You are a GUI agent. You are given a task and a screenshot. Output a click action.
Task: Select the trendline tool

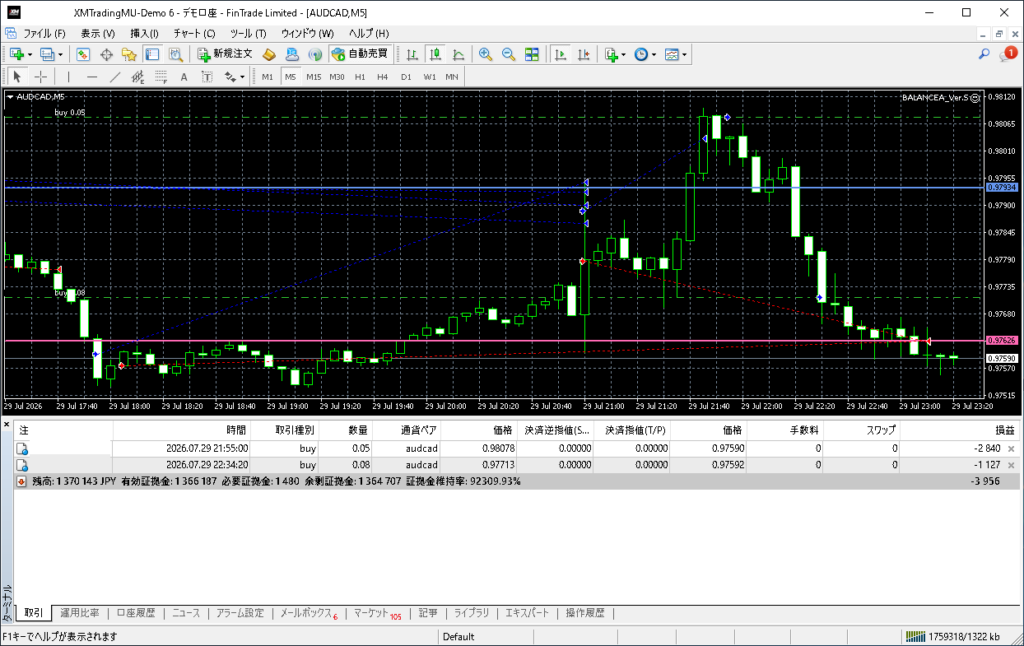tap(115, 77)
